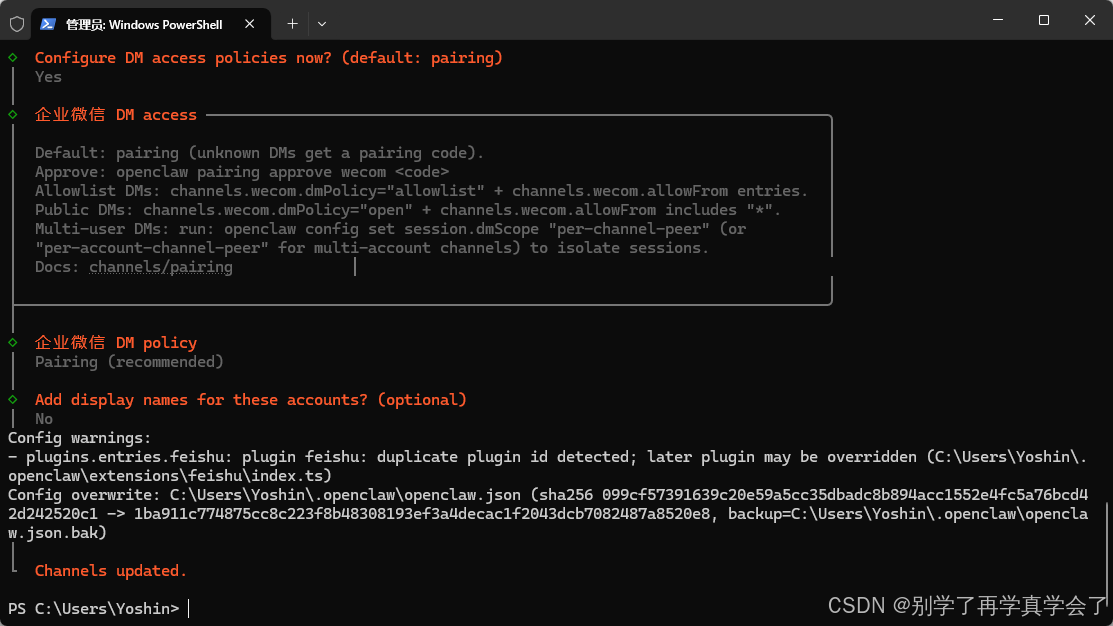
Task: Click the shield icon in the title bar
Action: click(17, 24)
